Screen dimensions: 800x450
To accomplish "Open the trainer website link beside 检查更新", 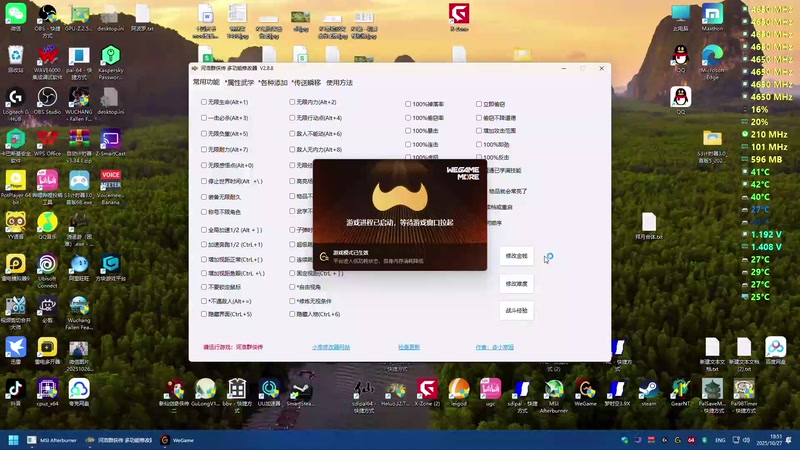I will tap(331, 347).
